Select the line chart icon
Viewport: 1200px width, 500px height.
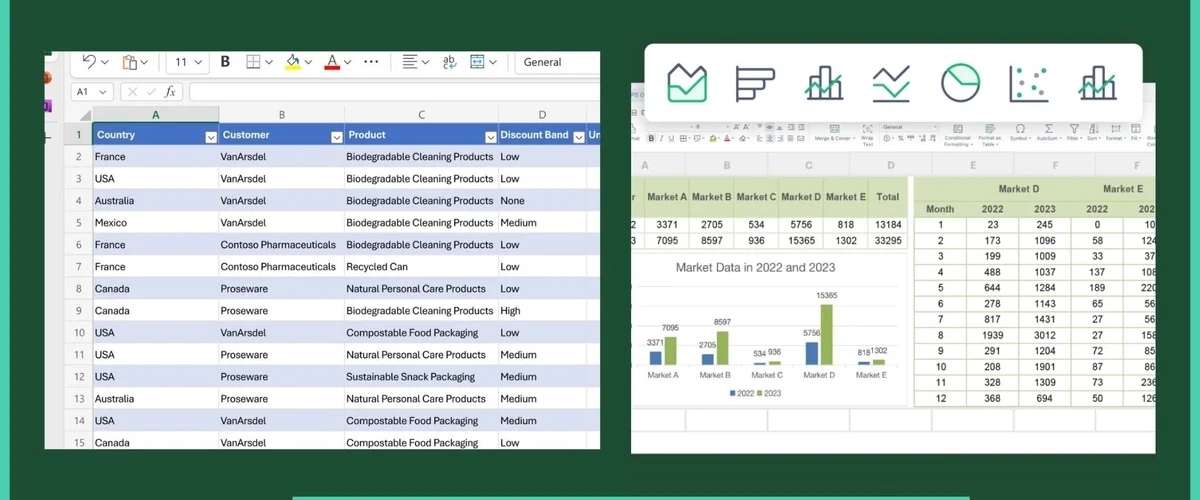(x=891, y=83)
